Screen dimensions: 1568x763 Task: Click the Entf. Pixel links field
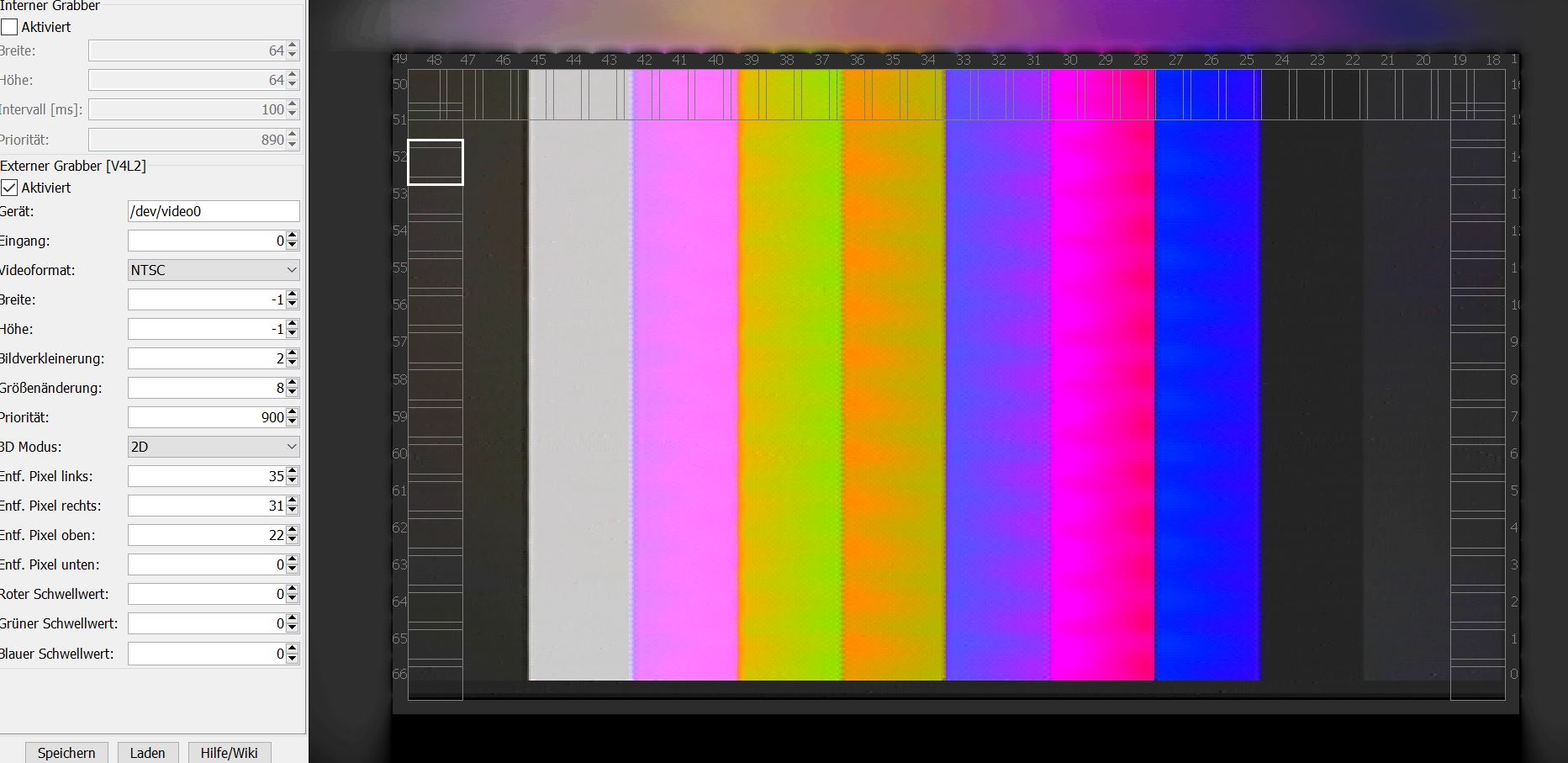(x=207, y=476)
